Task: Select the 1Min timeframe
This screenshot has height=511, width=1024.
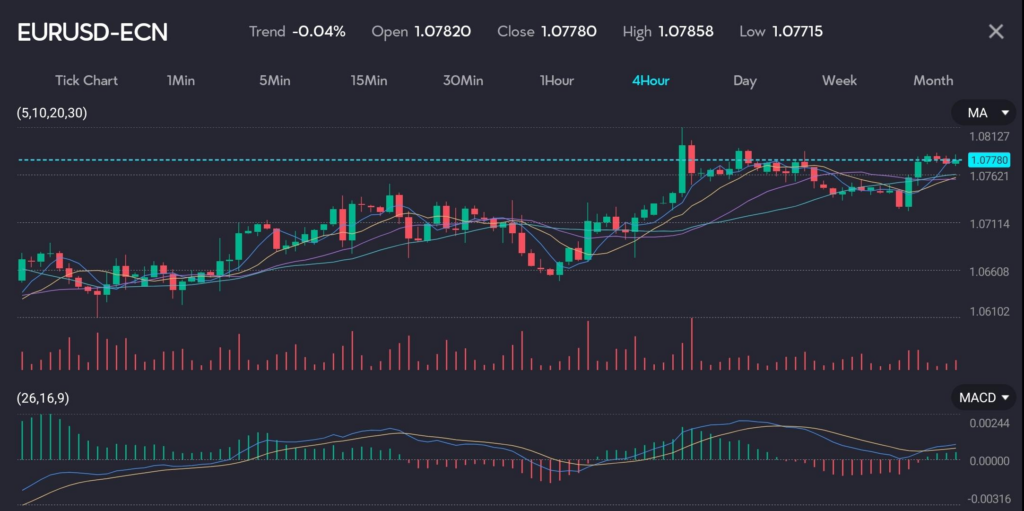Action: coord(180,80)
